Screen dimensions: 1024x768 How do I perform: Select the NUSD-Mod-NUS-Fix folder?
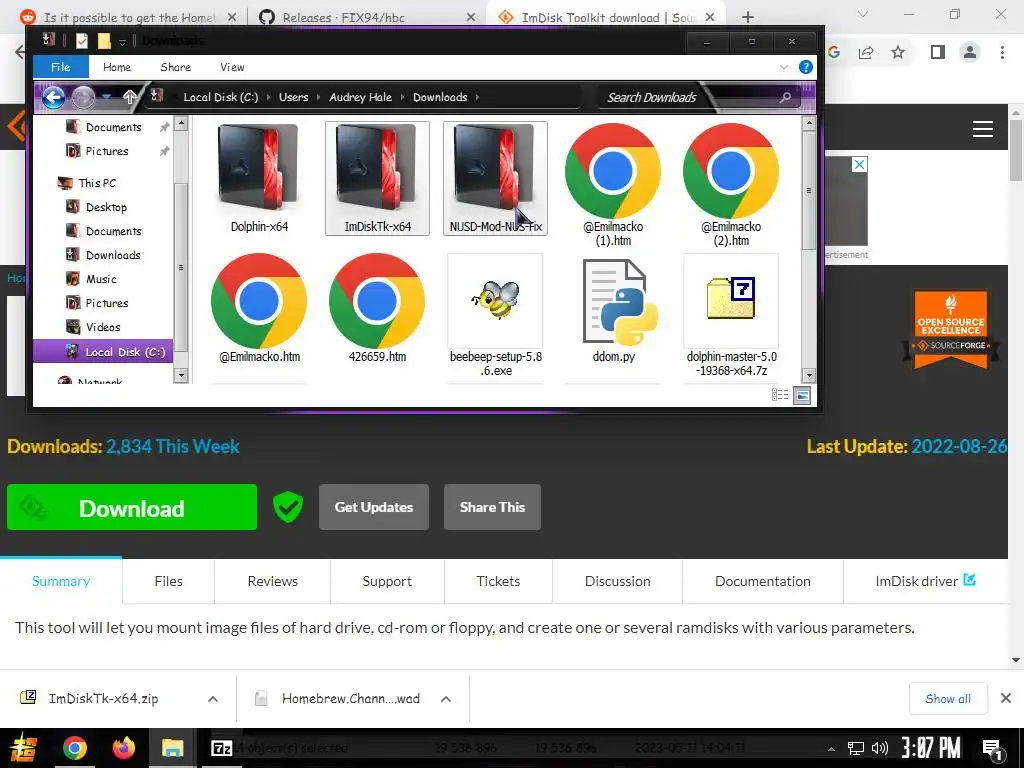coord(495,178)
